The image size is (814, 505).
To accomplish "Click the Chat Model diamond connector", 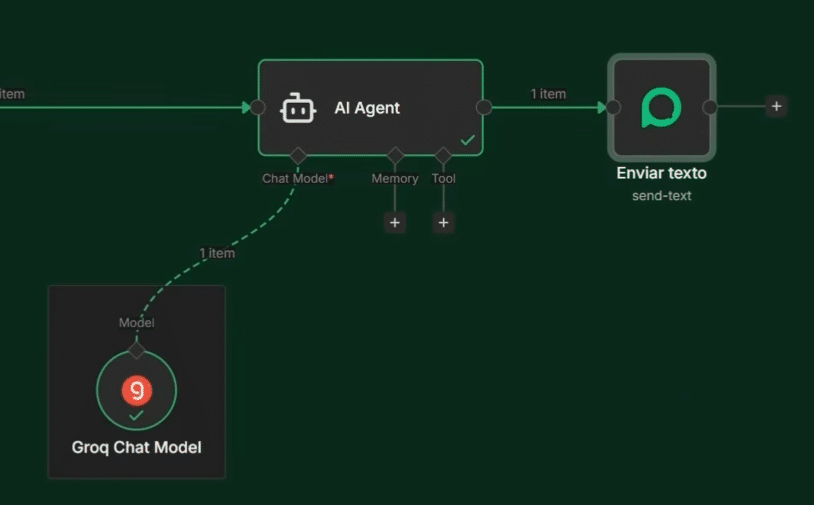I will tap(298, 155).
